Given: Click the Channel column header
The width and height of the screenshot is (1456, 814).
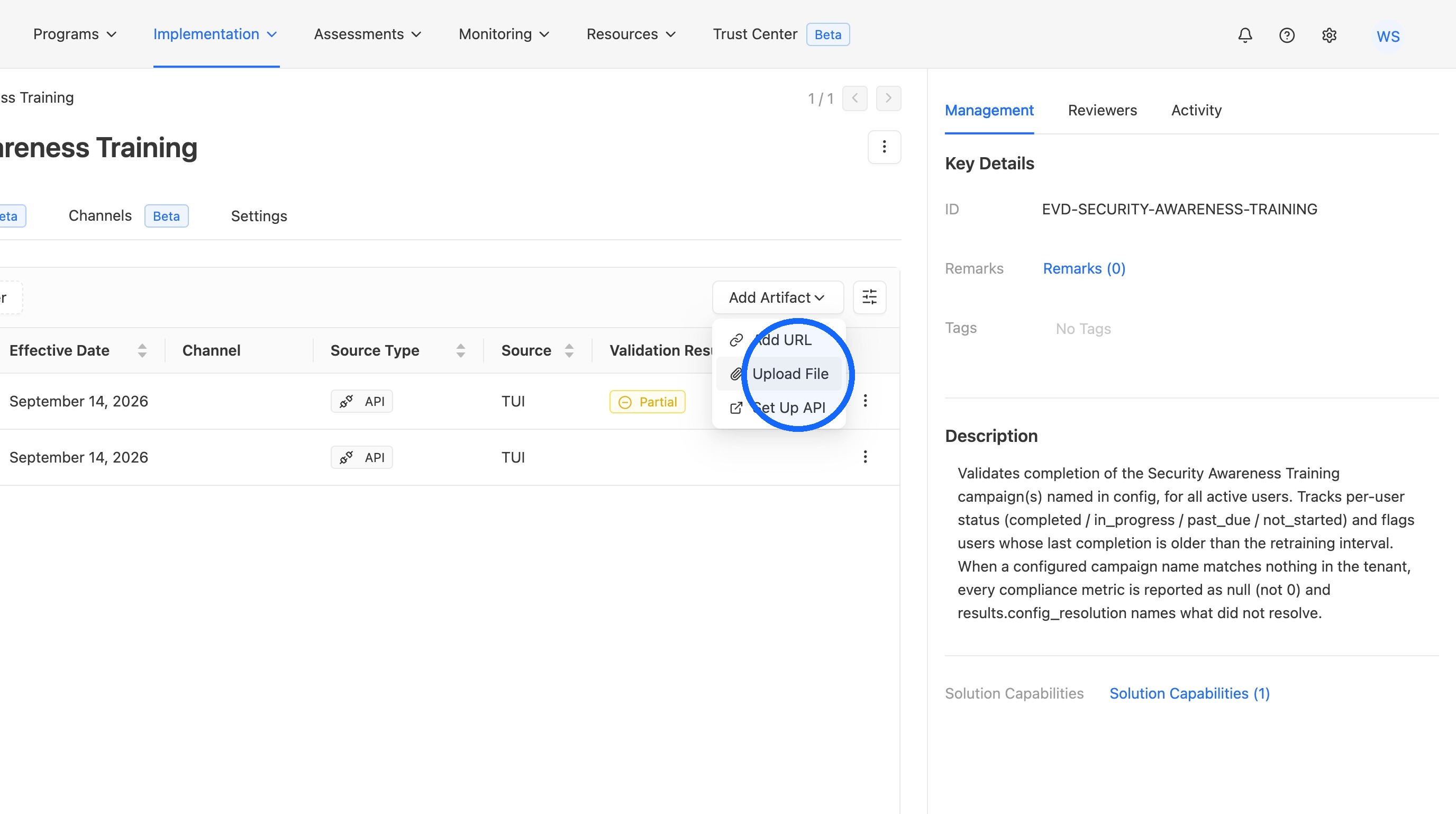Looking at the screenshot, I should [212, 350].
